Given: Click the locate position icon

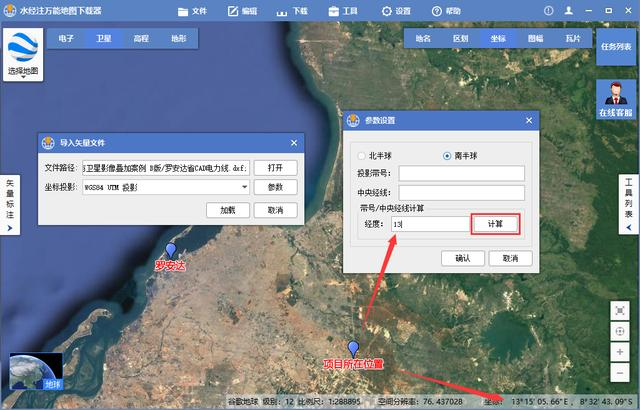Looking at the screenshot, I should coord(620,331).
